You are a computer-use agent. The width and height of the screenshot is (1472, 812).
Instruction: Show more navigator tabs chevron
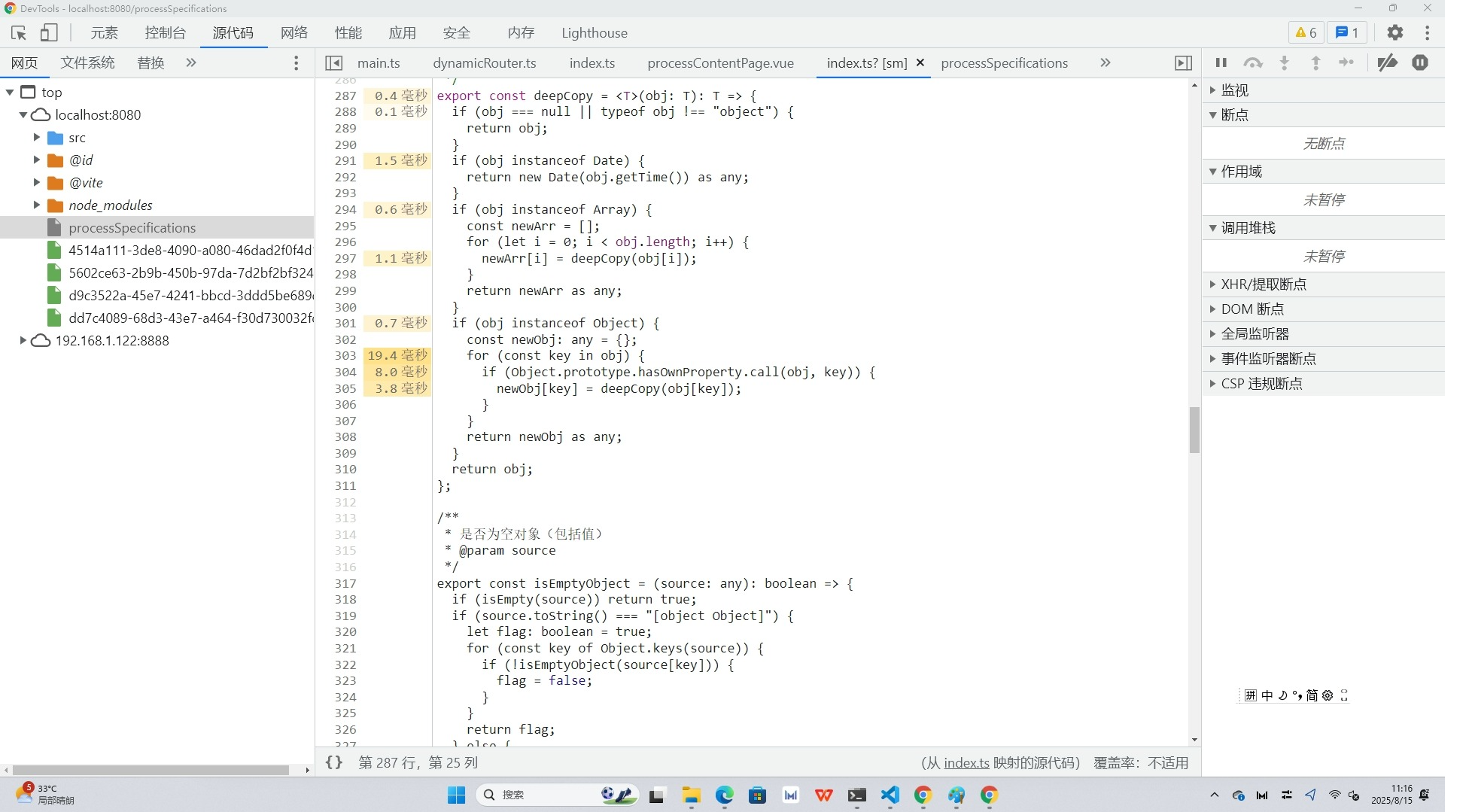[191, 63]
